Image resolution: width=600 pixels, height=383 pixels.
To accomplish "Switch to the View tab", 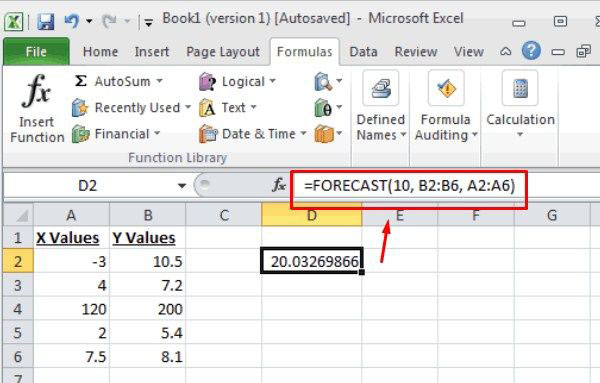I will click(468, 52).
